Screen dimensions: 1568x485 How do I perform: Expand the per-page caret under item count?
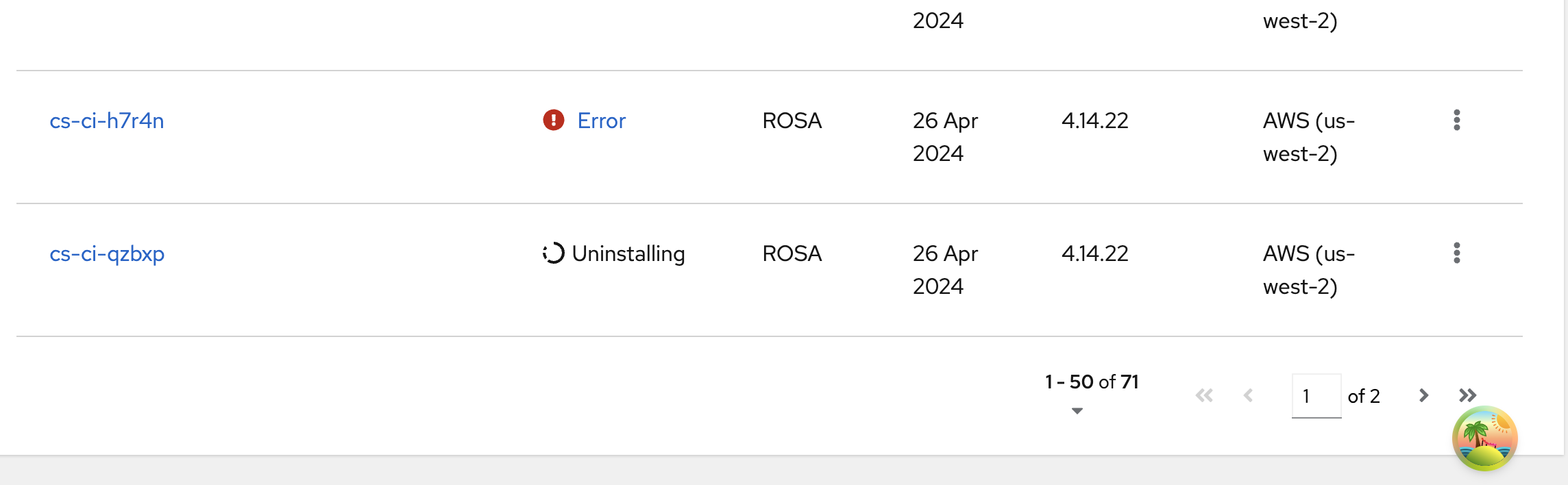(1077, 411)
